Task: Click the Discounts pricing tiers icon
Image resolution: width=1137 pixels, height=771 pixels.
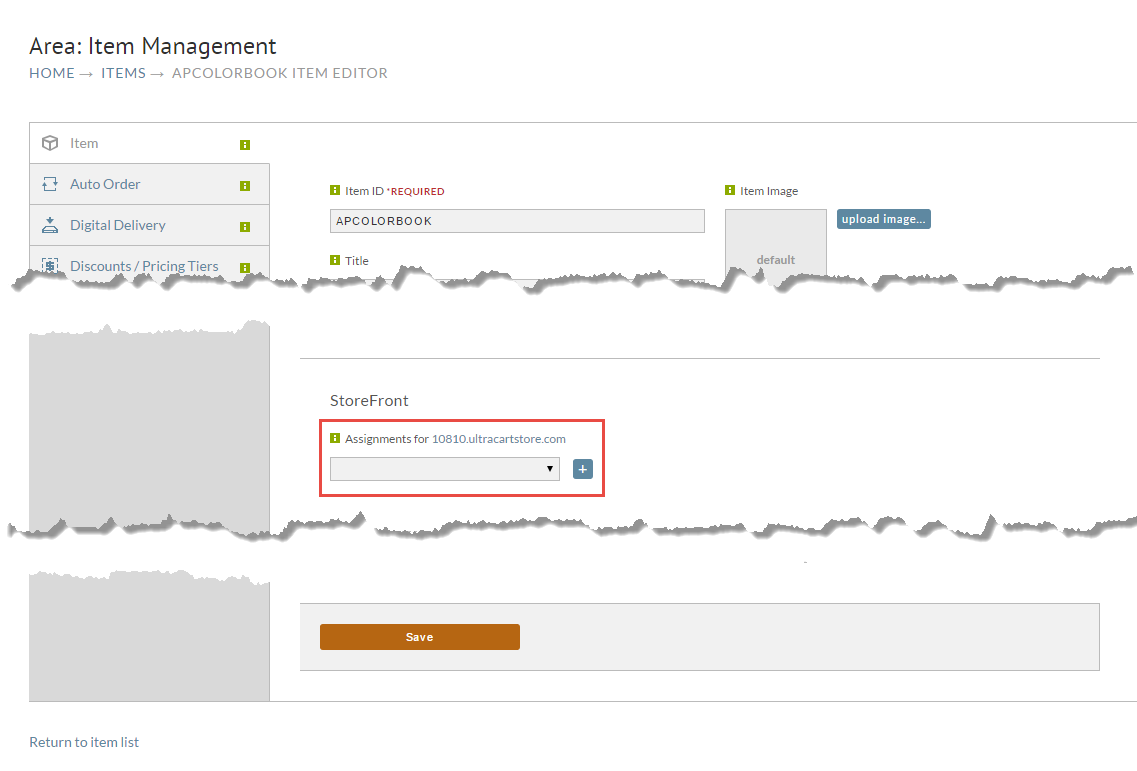Action: [x=50, y=265]
